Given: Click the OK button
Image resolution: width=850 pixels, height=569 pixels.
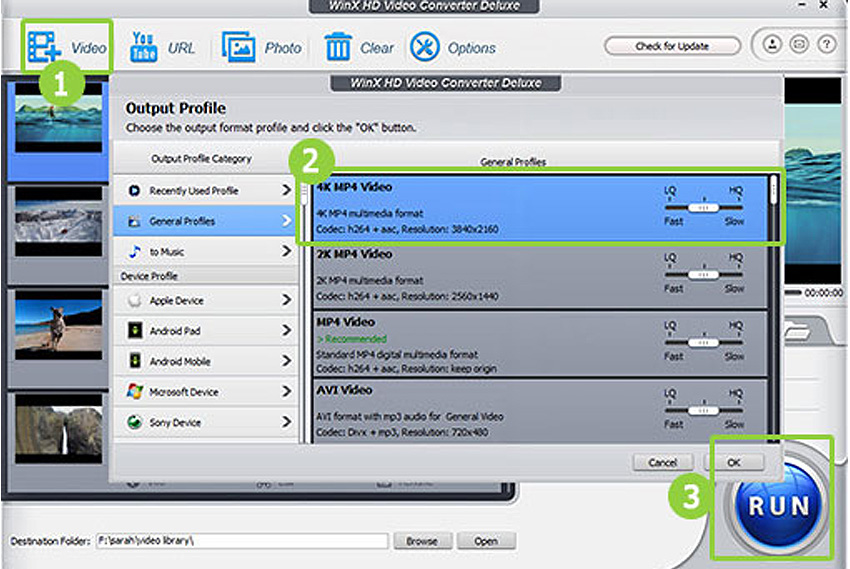Looking at the screenshot, I should [x=734, y=462].
